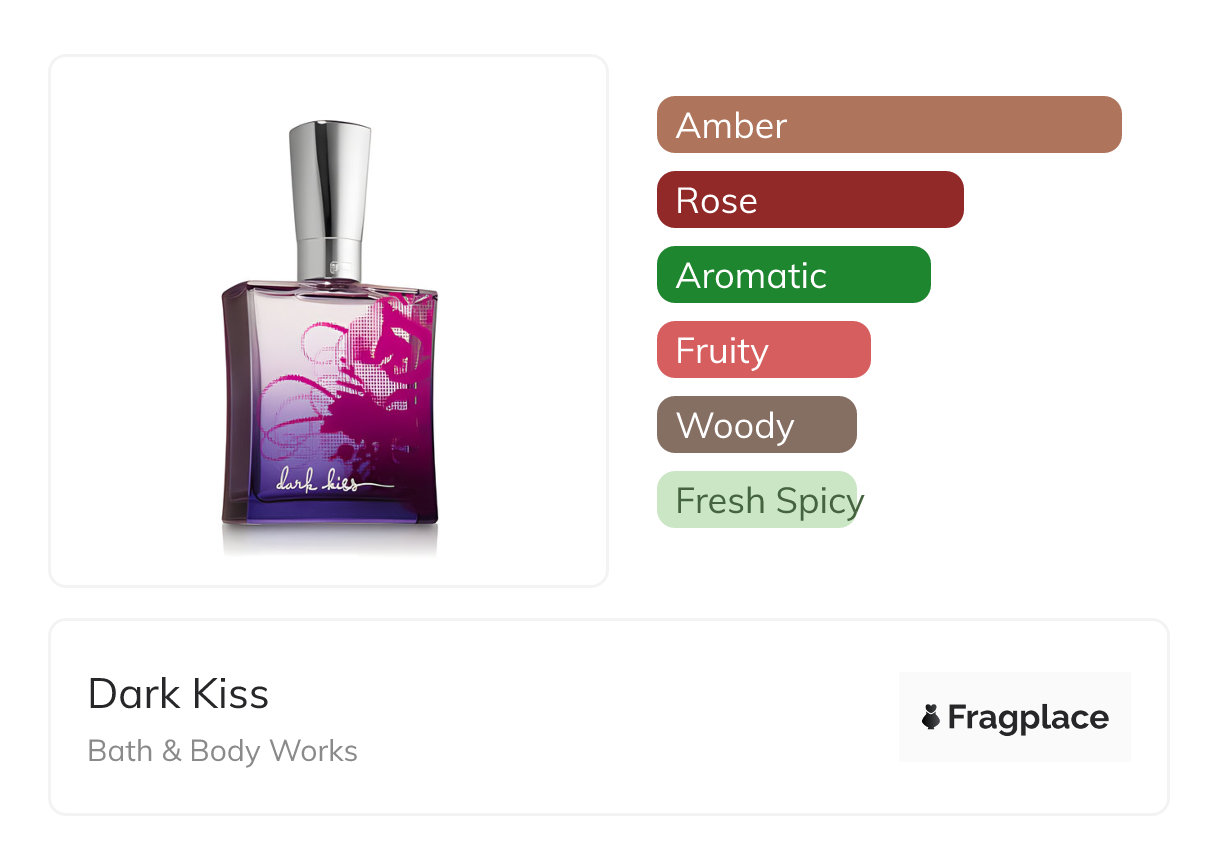This screenshot has height=864, width=1218.
Task: Click the Fragplace wordmark text
Action: 1028,717
